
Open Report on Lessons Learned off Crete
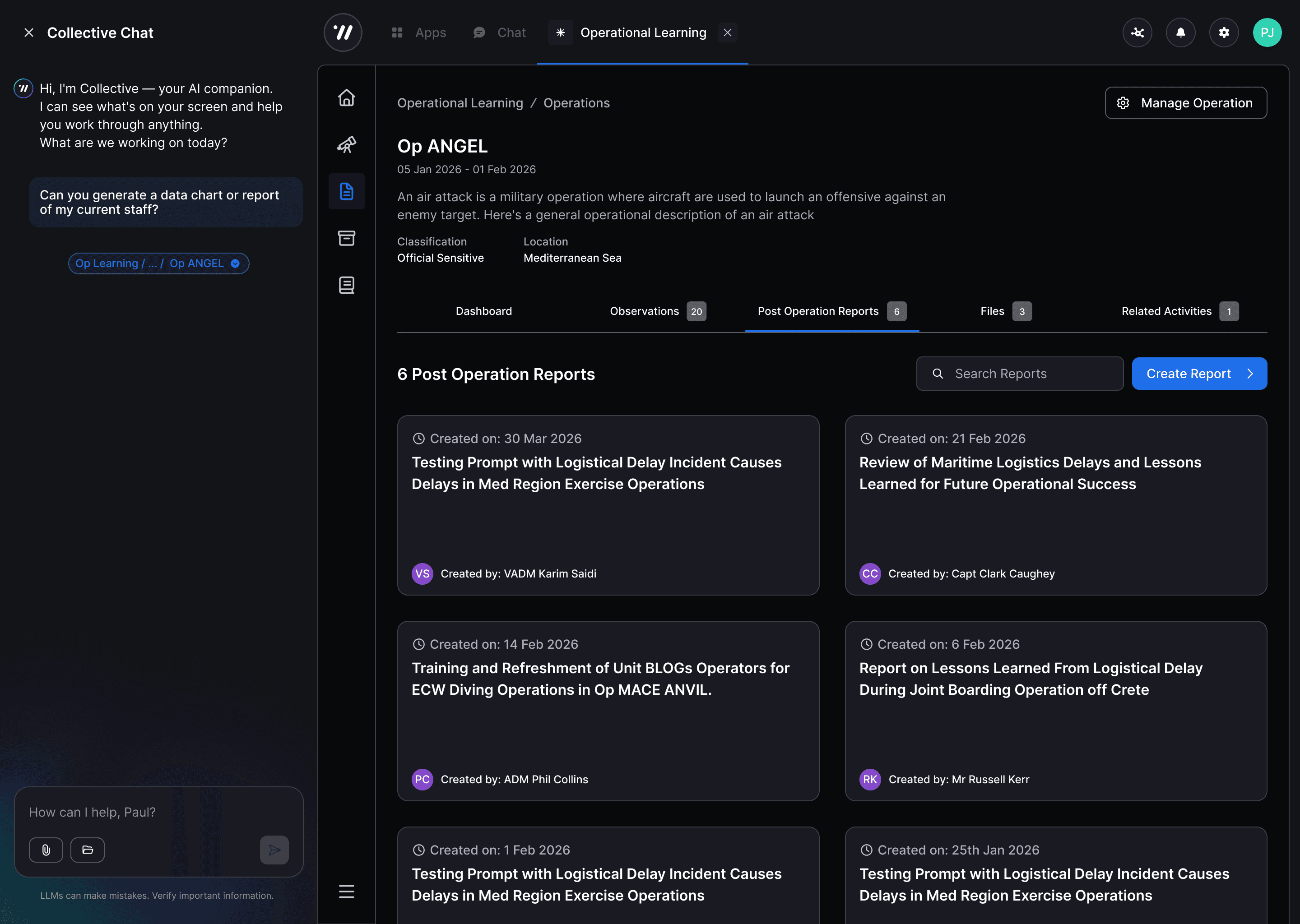pyautogui.click(x=1056, y=711)
